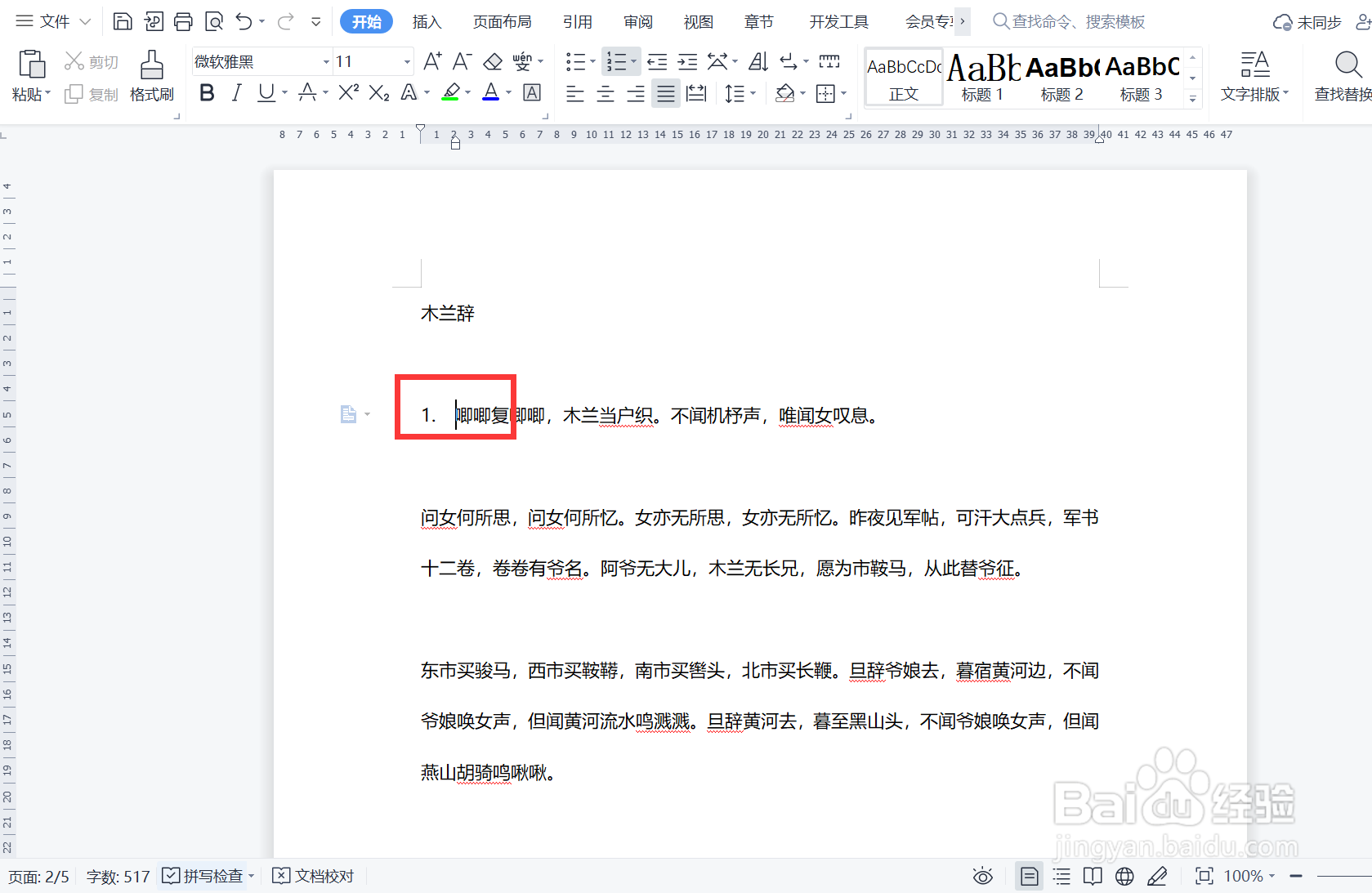Apply green text highlight color
Screen dimensions: 1372x893
[450, 93]
